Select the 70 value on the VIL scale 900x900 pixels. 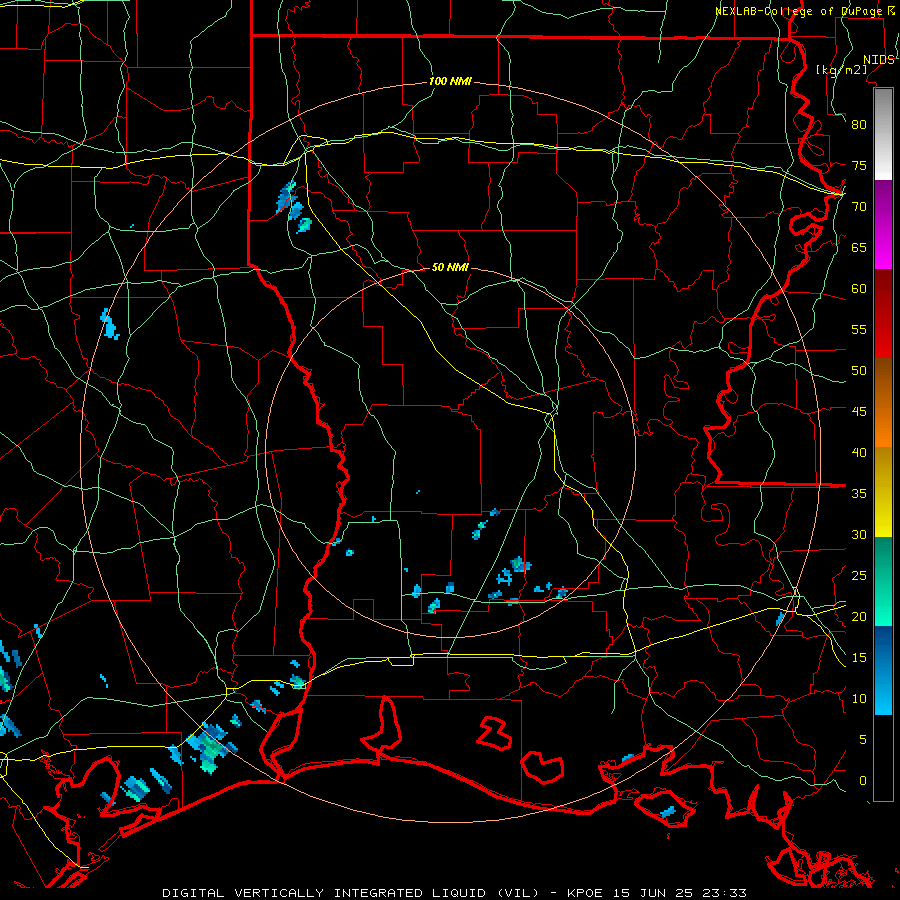[859, 207]
